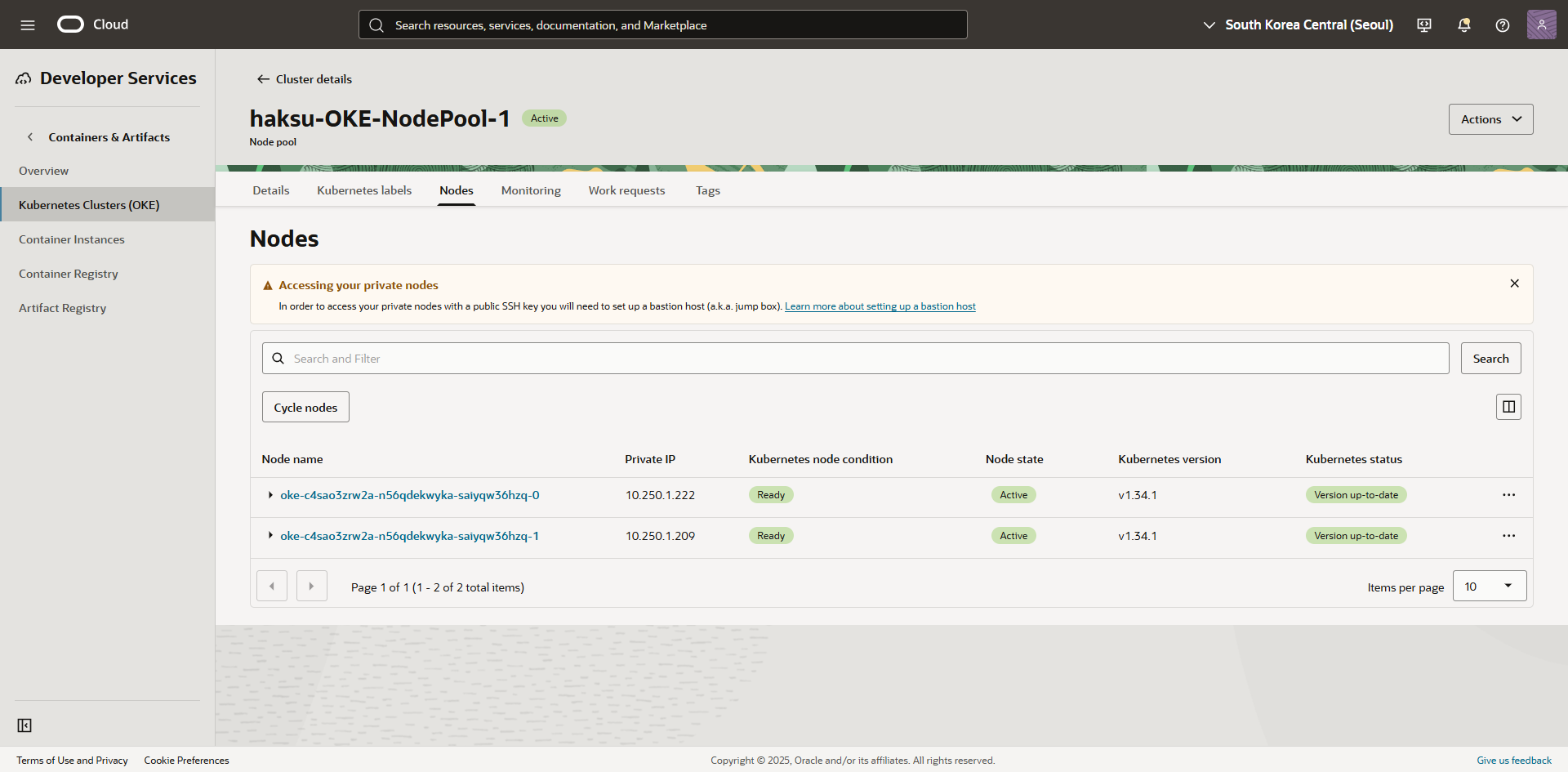Image resolution: width=1568 pixels, height=772 pixels.
Task: Expand the row for node saiyqw36hzq-1
Action: click(x=270, y=536)
